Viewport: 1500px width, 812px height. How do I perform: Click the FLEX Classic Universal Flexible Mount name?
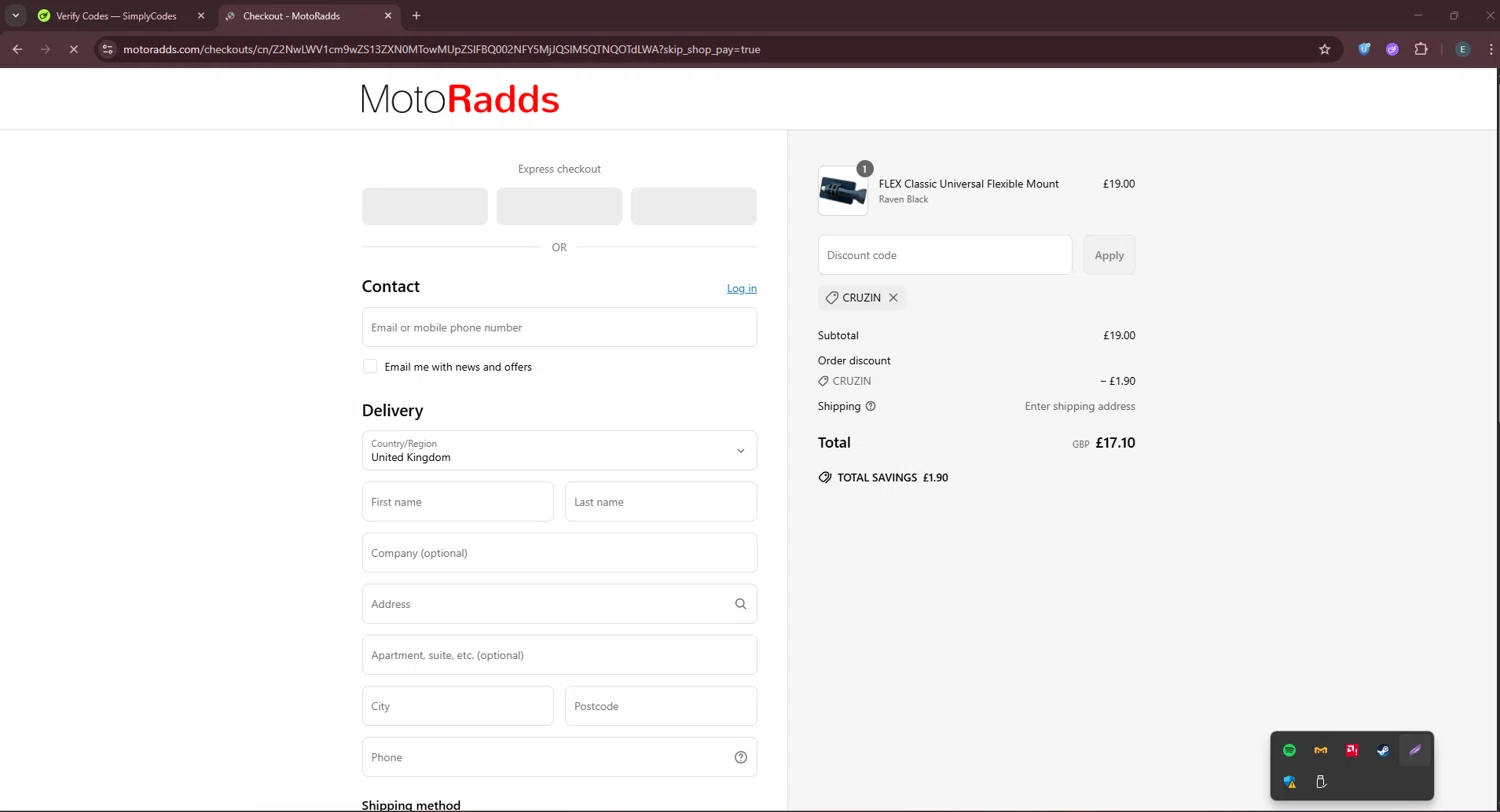pyautogui.click(x=968, y=184)
